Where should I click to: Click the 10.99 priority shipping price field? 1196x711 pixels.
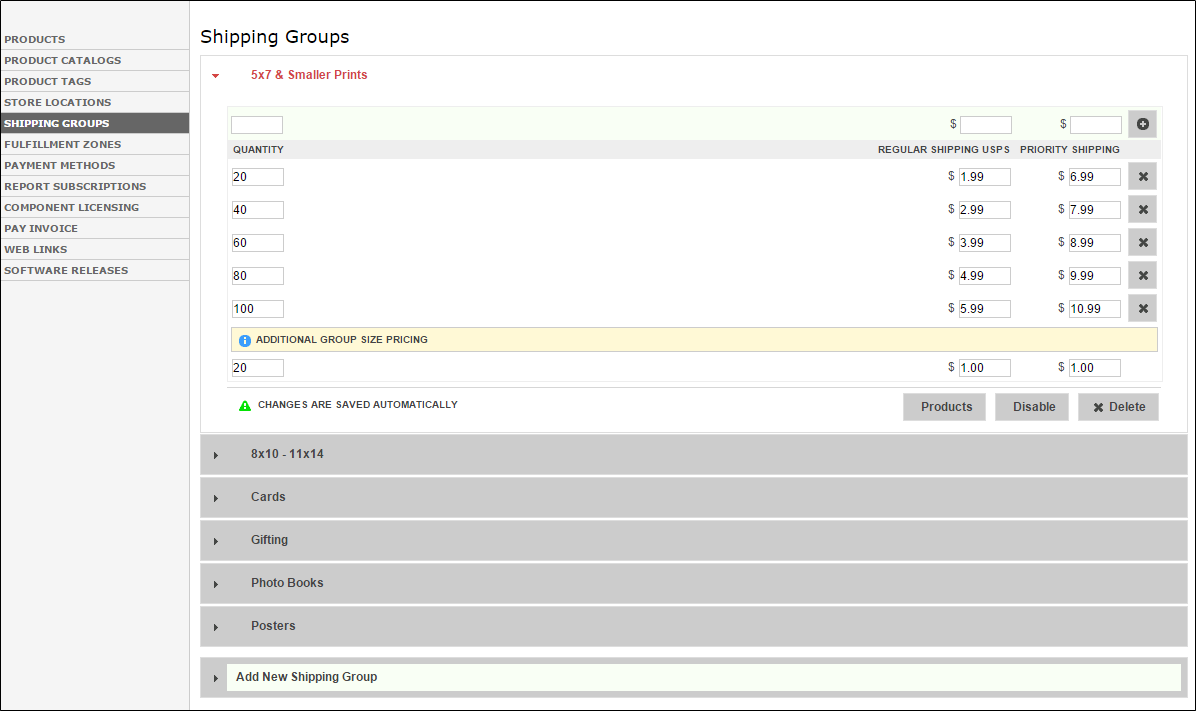click(x=1095, y=309)
